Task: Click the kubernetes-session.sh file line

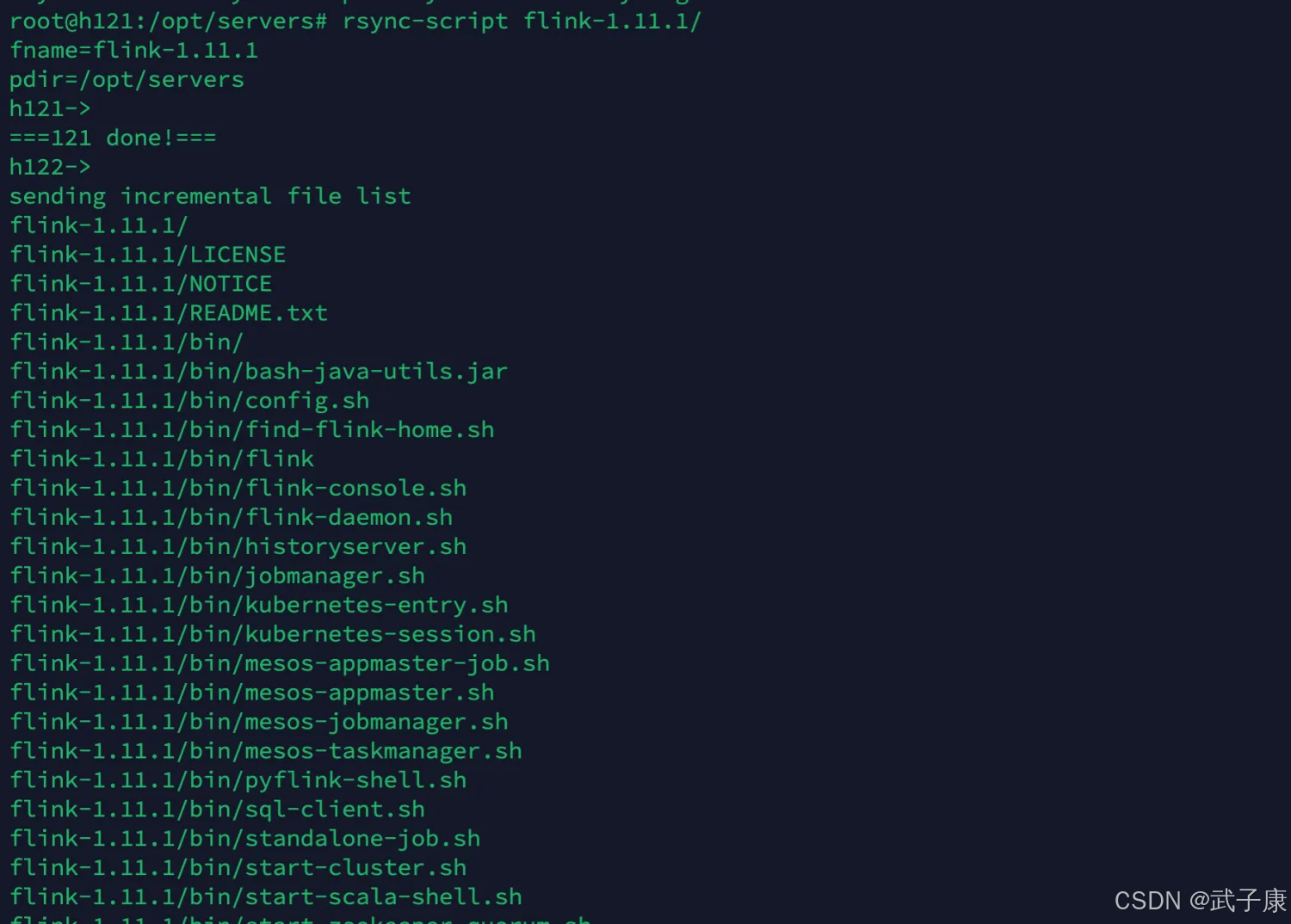Action: (x=272, y=635)
